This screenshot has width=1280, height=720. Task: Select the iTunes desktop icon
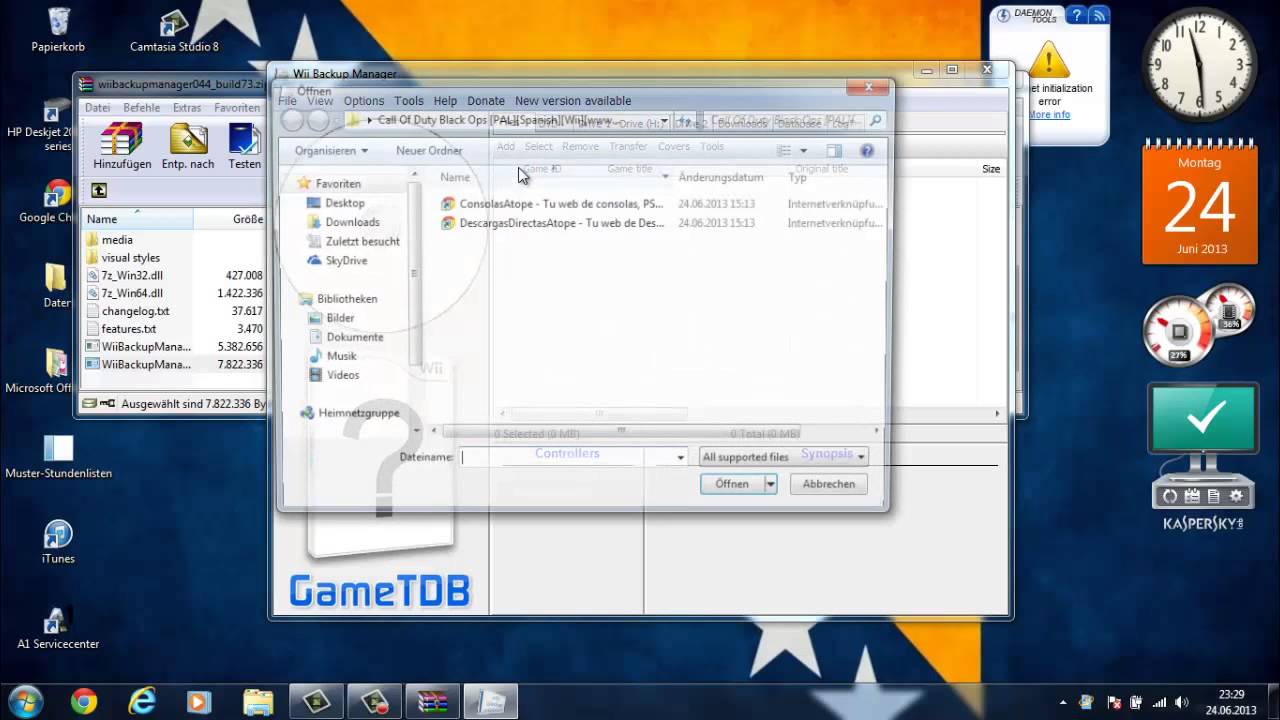point(58,543)
